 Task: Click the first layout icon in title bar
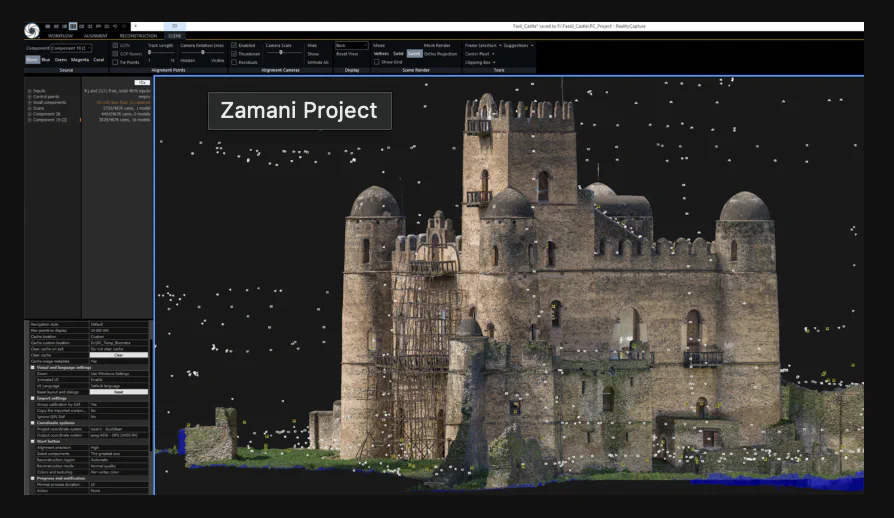click(50, 25)
